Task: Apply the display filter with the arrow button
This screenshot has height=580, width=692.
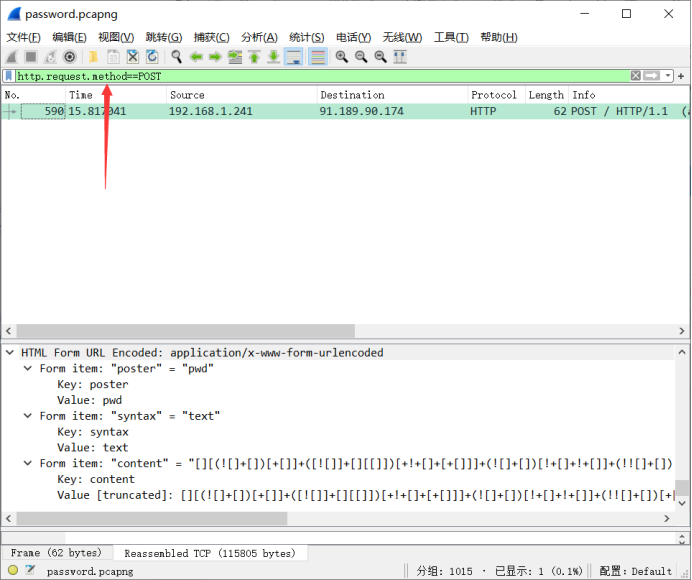Action: [x=651, y=76]
